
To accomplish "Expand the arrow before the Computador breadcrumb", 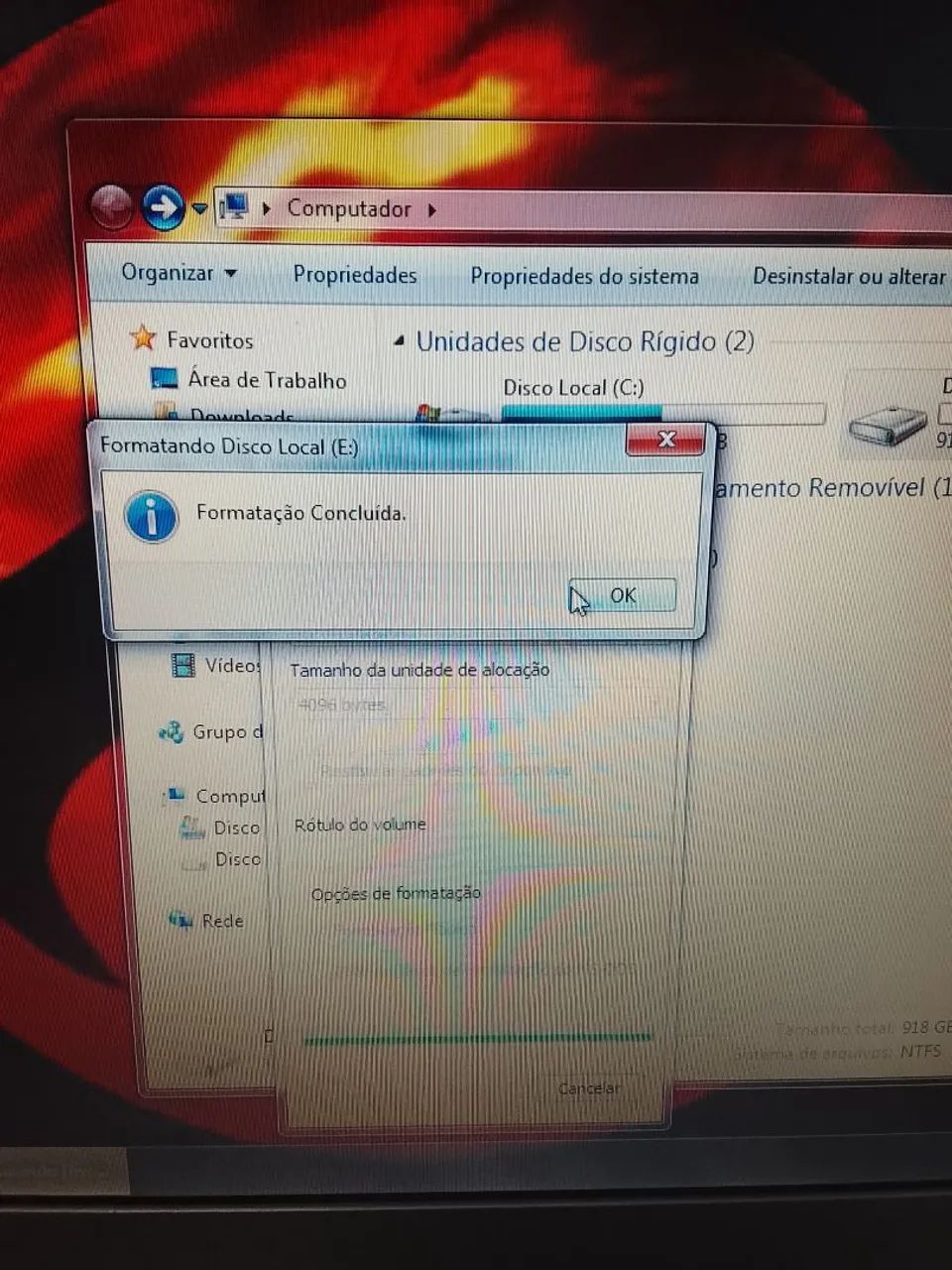I will pyautogui.click(x=266, y=209).
